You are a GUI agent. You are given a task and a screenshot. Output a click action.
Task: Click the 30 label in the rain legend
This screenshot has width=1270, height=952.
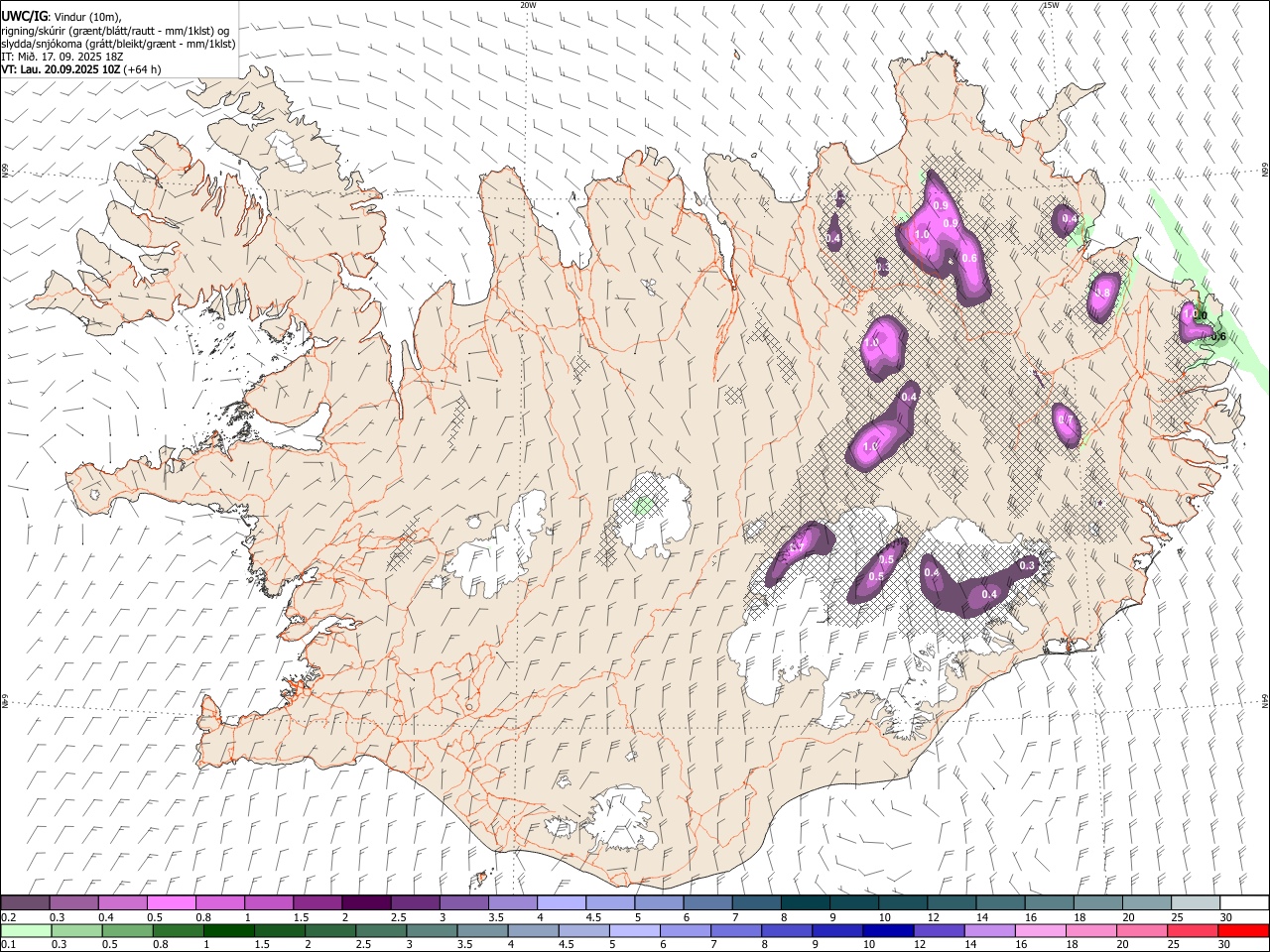1225,945
